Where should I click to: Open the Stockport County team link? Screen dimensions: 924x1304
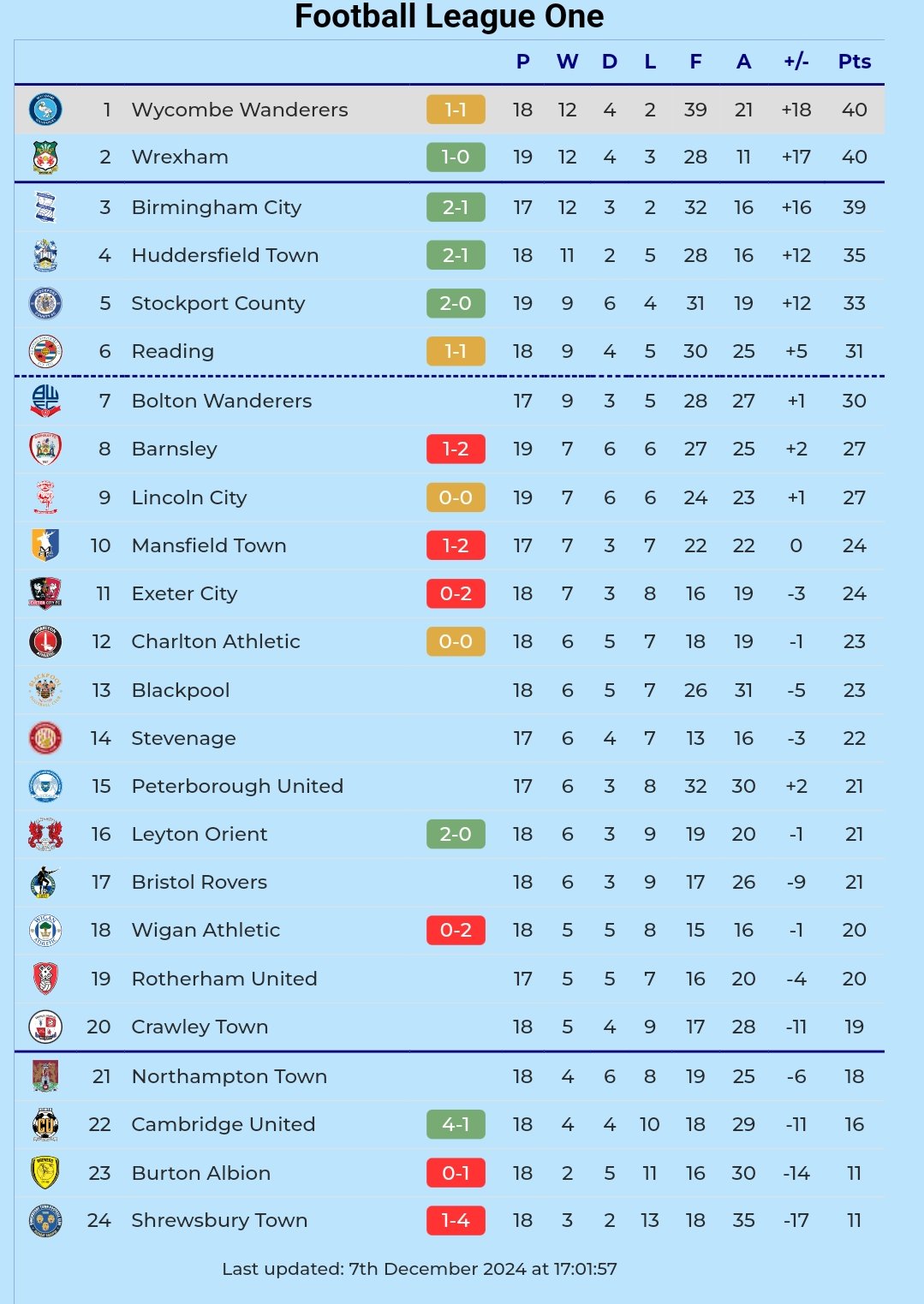[218, 303]
